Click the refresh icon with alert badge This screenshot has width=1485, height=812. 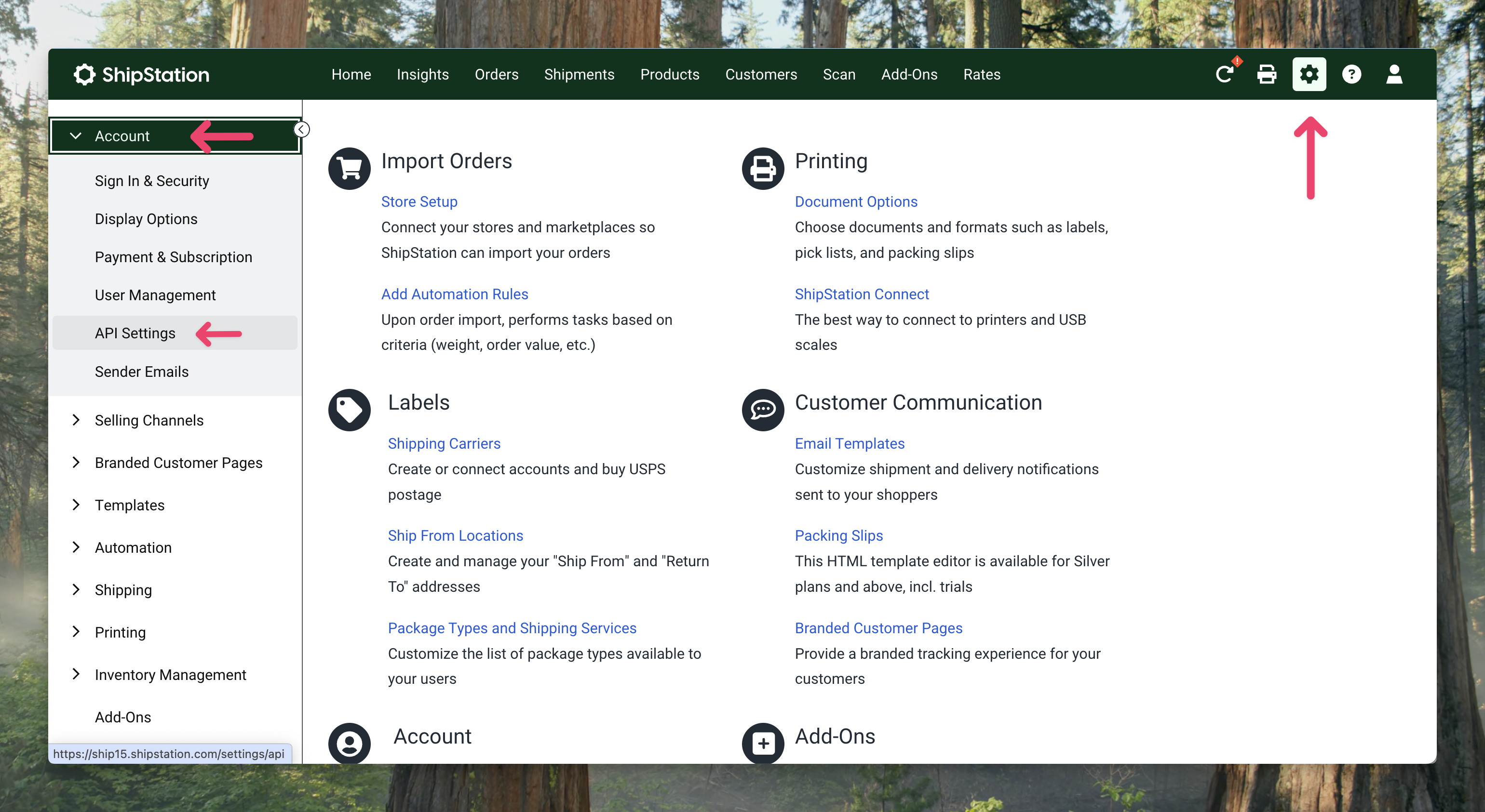coord(1225,74)
